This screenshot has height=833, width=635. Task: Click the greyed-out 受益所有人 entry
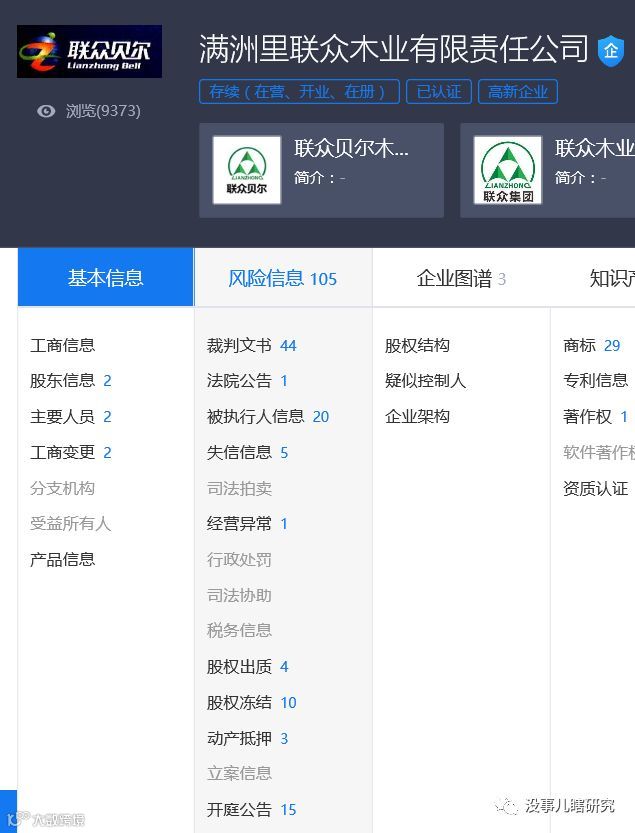pos(70,523)
